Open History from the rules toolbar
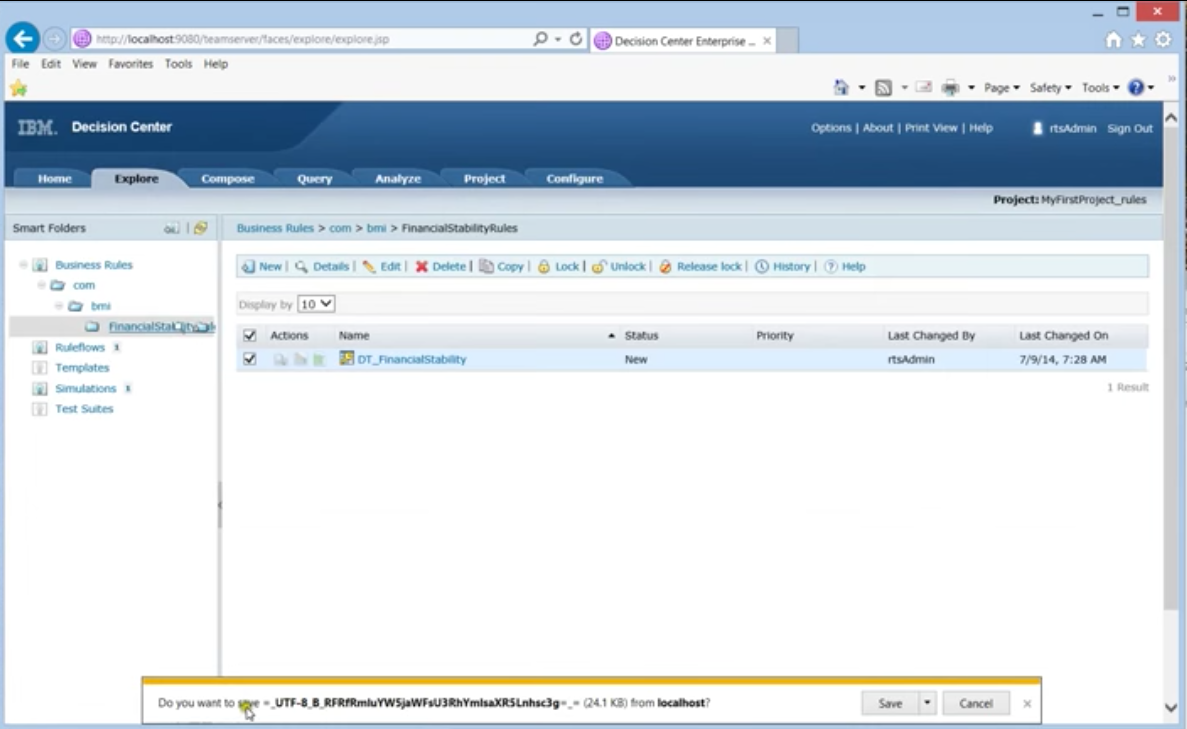1187x729 pixels. 783,266
